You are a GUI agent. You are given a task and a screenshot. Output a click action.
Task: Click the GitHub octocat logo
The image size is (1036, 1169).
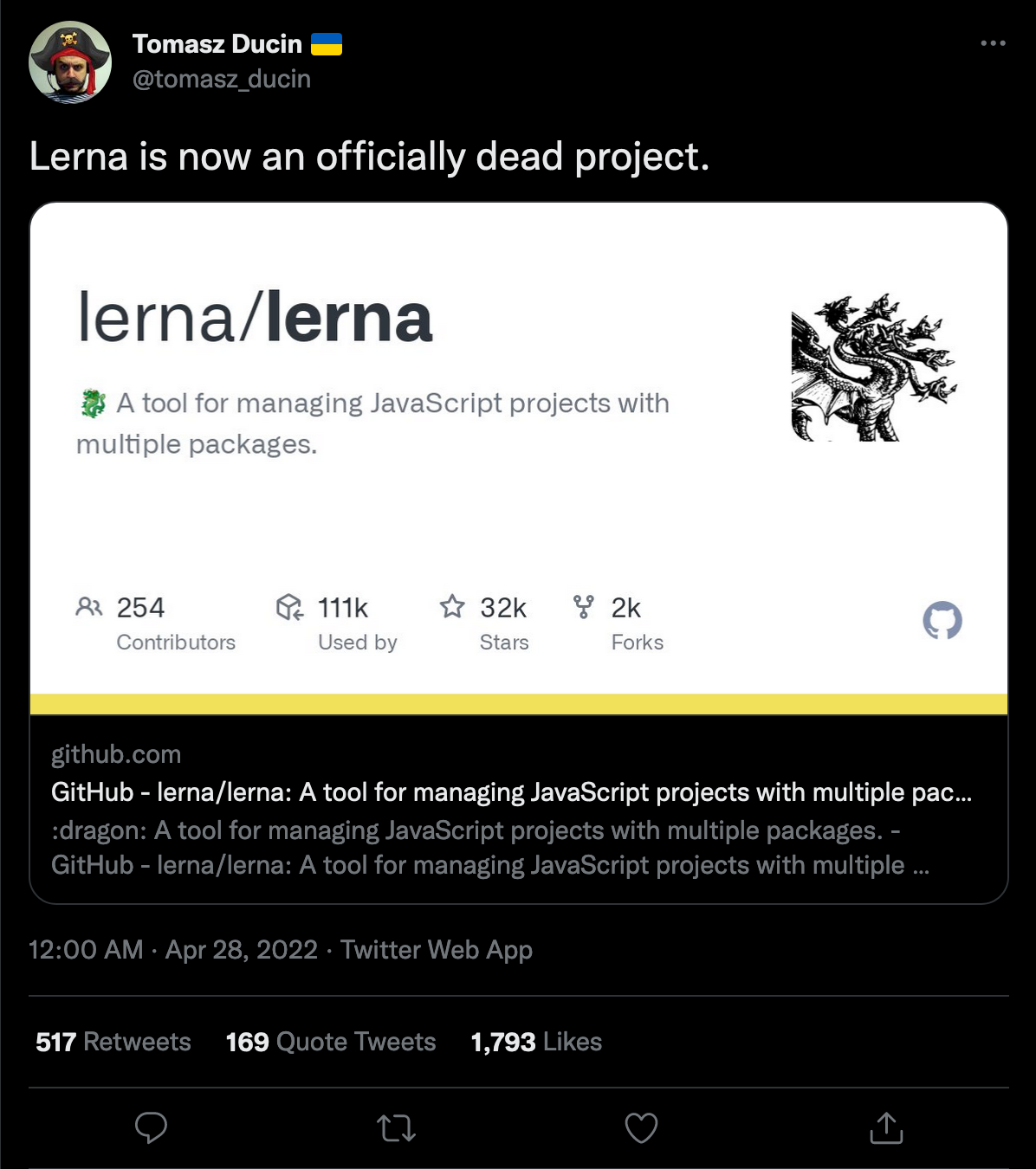click(x=942, y=620)
